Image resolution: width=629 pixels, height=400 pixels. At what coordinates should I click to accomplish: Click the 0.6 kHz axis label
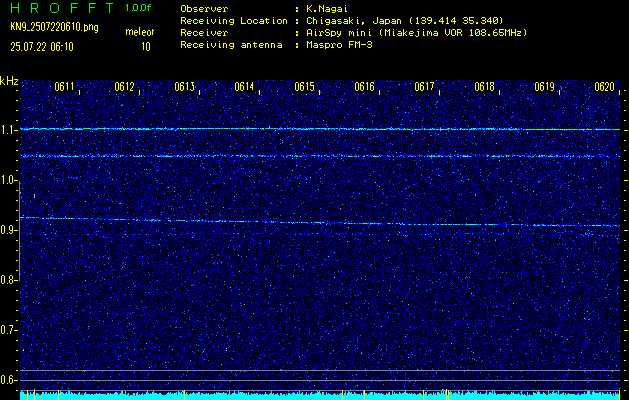[x=9, y=380]
